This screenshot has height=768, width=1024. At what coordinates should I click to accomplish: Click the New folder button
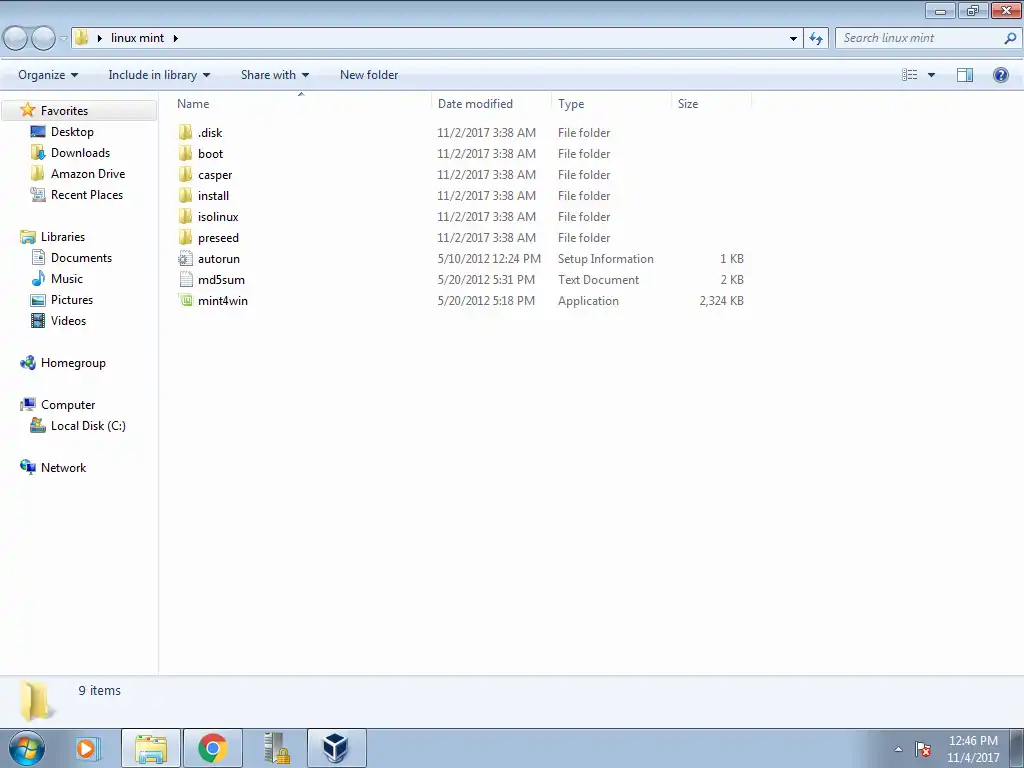369,75
